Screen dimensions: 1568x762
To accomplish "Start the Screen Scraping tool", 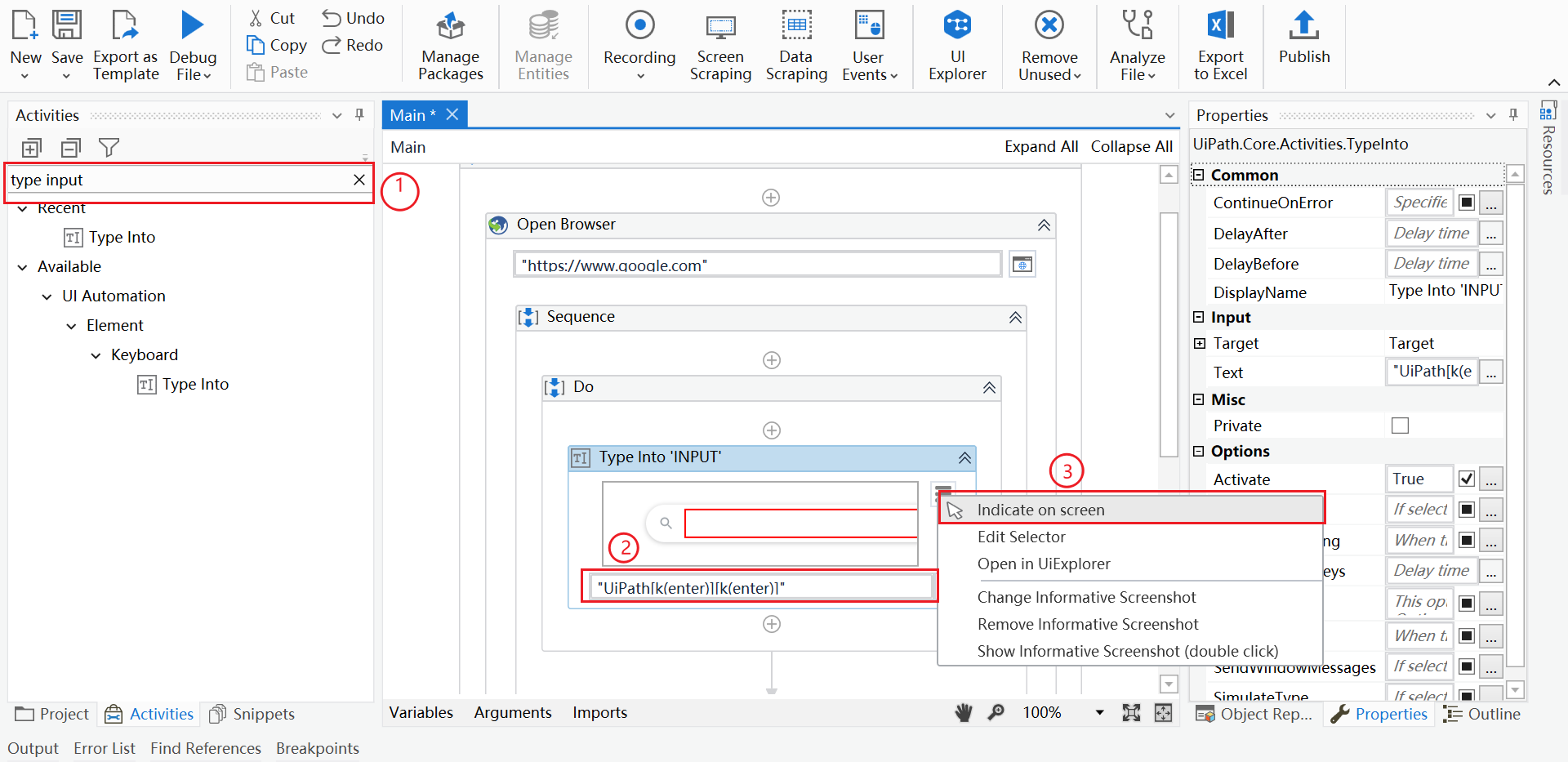I will (x=720, y=45).
